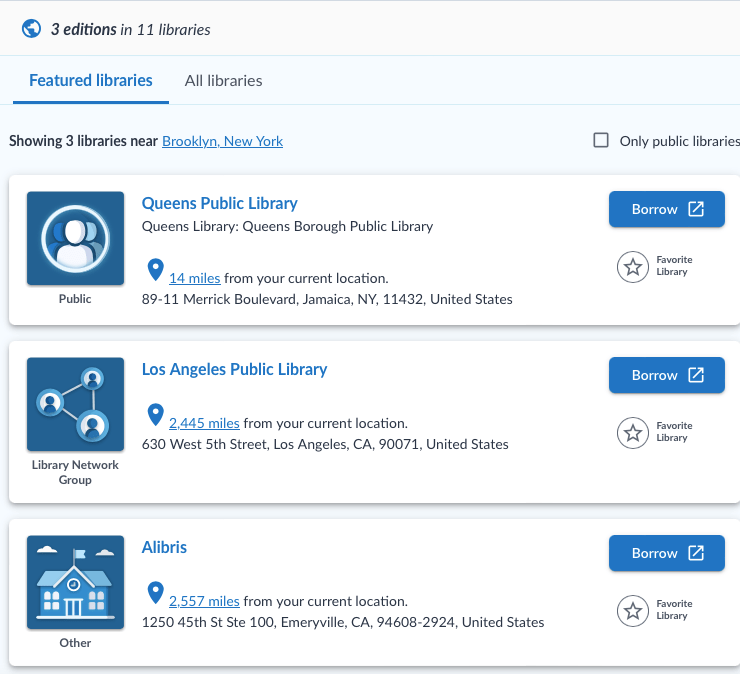Click the 630 West 5th Street address
Viewport: 740px width, 674px height.
pos(325,444)
